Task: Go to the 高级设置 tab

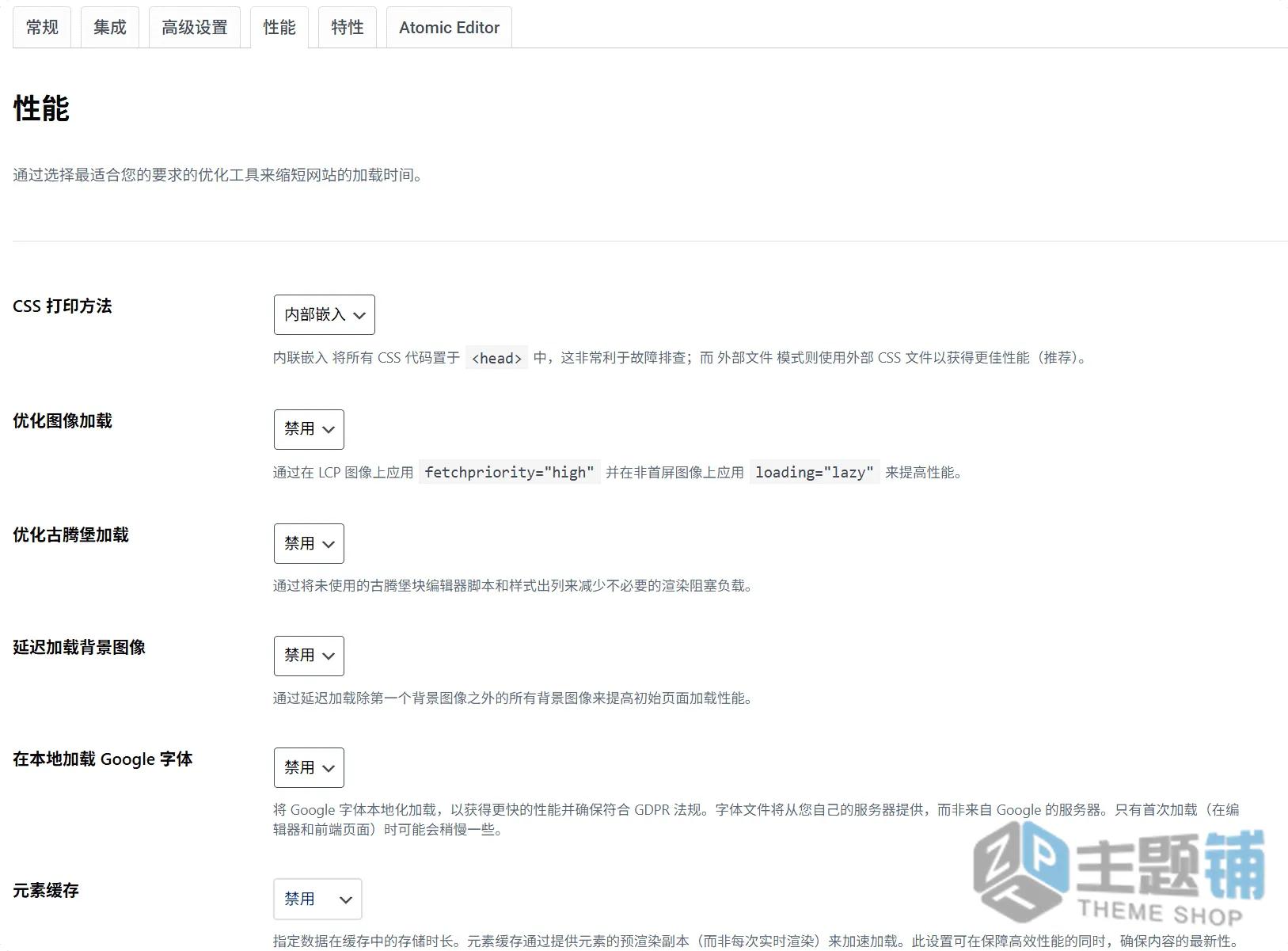Action: coord(195,28)
